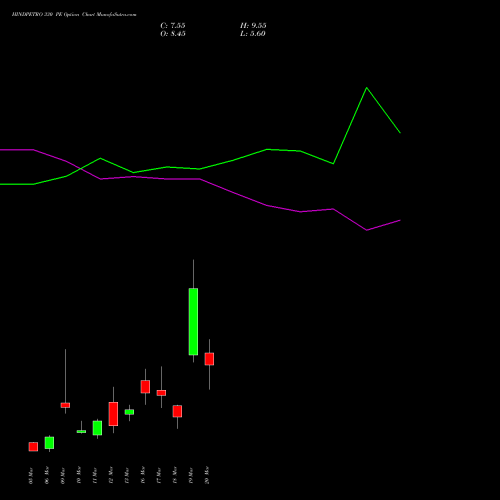Viewport: 500px width, 500px height.
Task: Select the high value H: 9.55
Action: coord(253,26)
